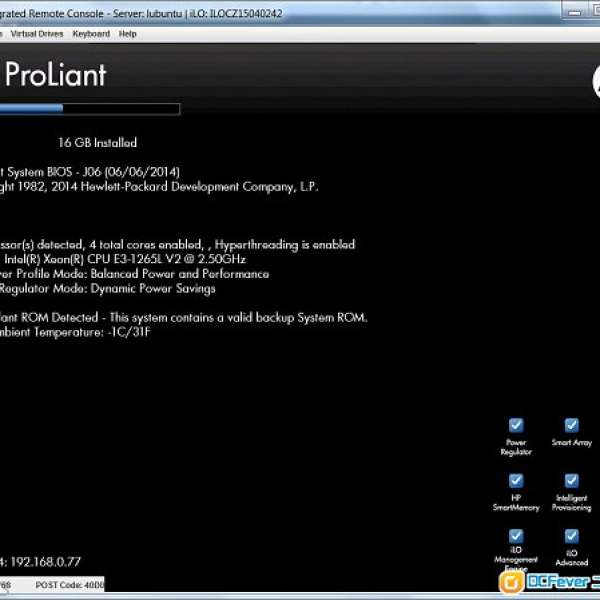Click the Power Regulator checkmark icon
Image resolution: width=600 pixels, height=600 pixels.
click(x=516, y=425)
